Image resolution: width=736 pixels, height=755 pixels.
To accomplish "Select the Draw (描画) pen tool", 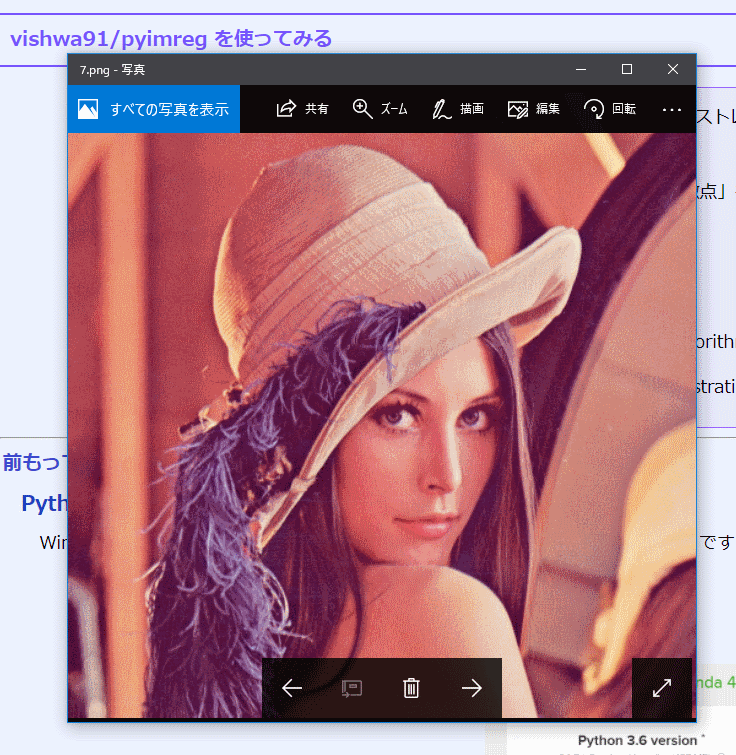I will pyautogui.click(x=441, y=109).
